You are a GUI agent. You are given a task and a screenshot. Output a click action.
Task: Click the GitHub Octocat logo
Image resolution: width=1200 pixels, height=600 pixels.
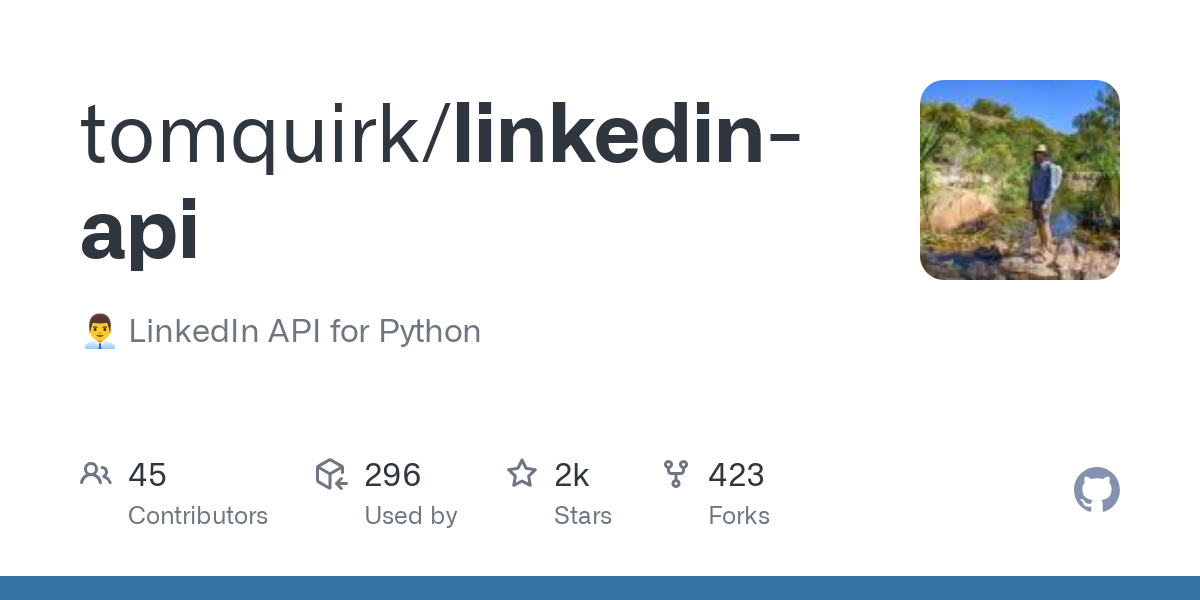coord(1097,490)
